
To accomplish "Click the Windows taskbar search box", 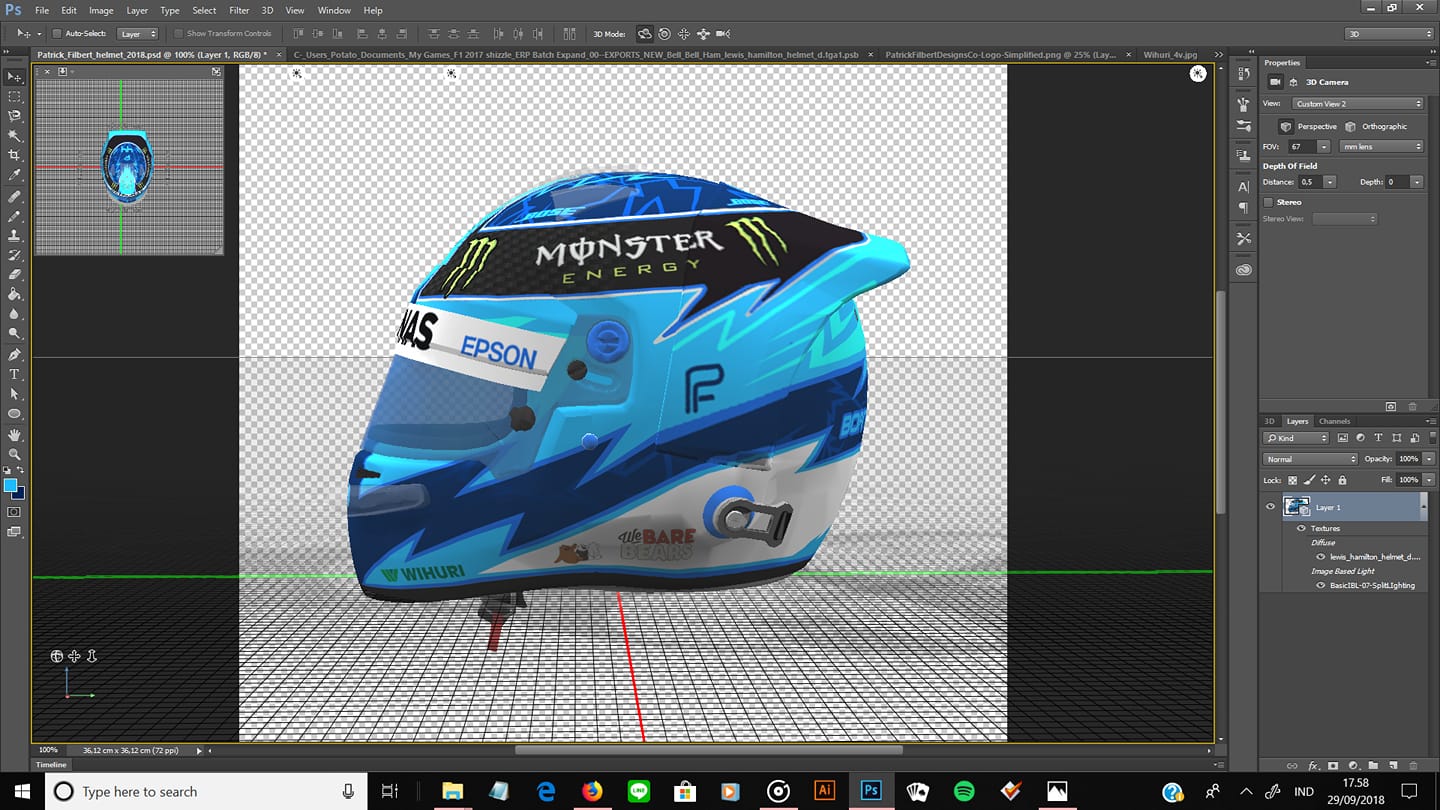I will point(204,791).
